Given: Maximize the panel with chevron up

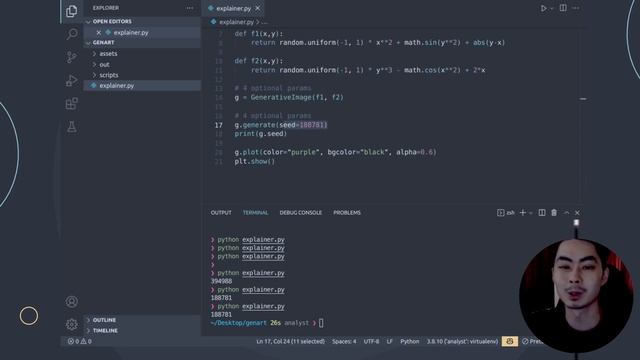Looking at the screenshot, I should click(566, 213).
